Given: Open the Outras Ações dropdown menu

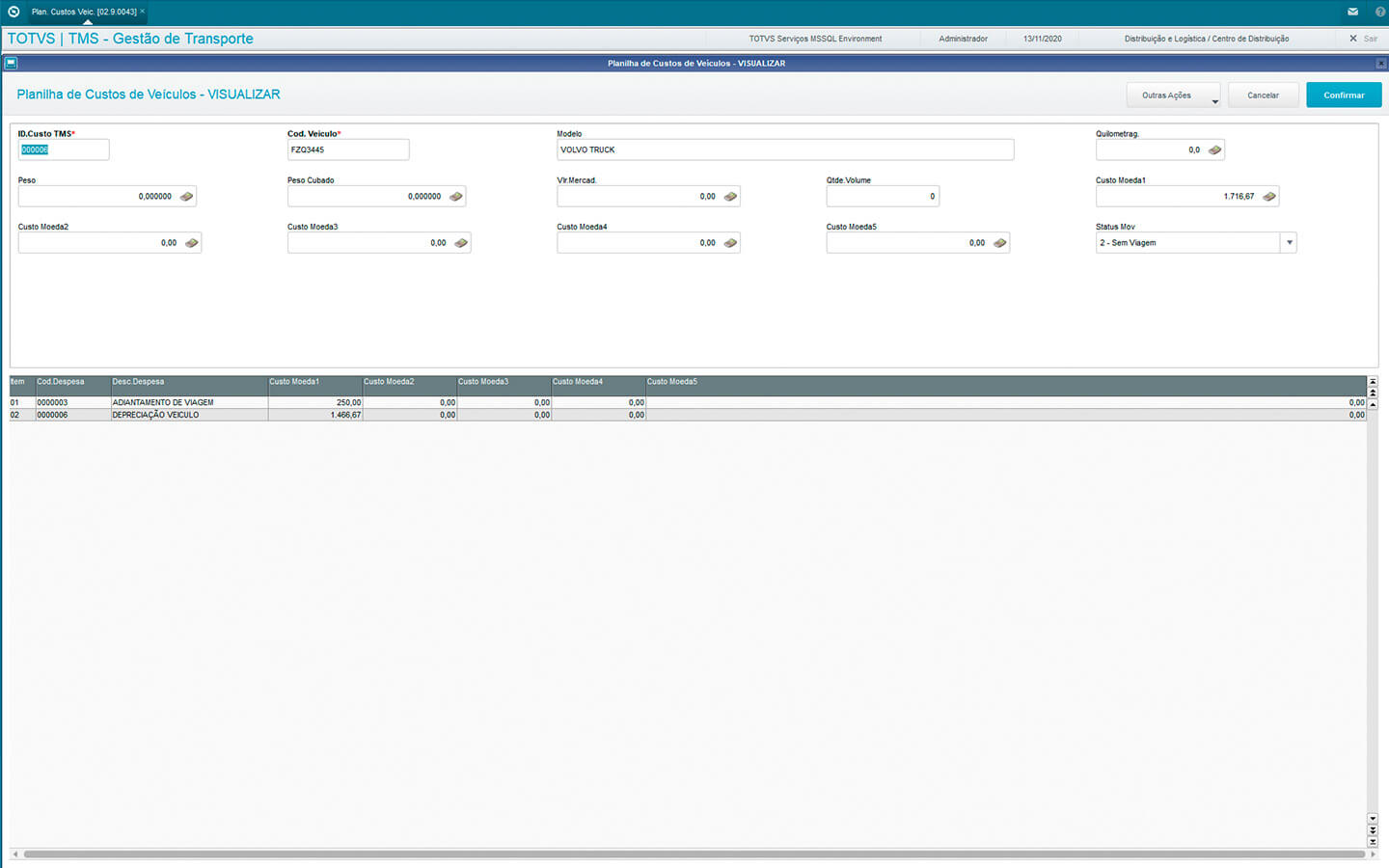Looking at the screenshot, I should click(1173, 95).
